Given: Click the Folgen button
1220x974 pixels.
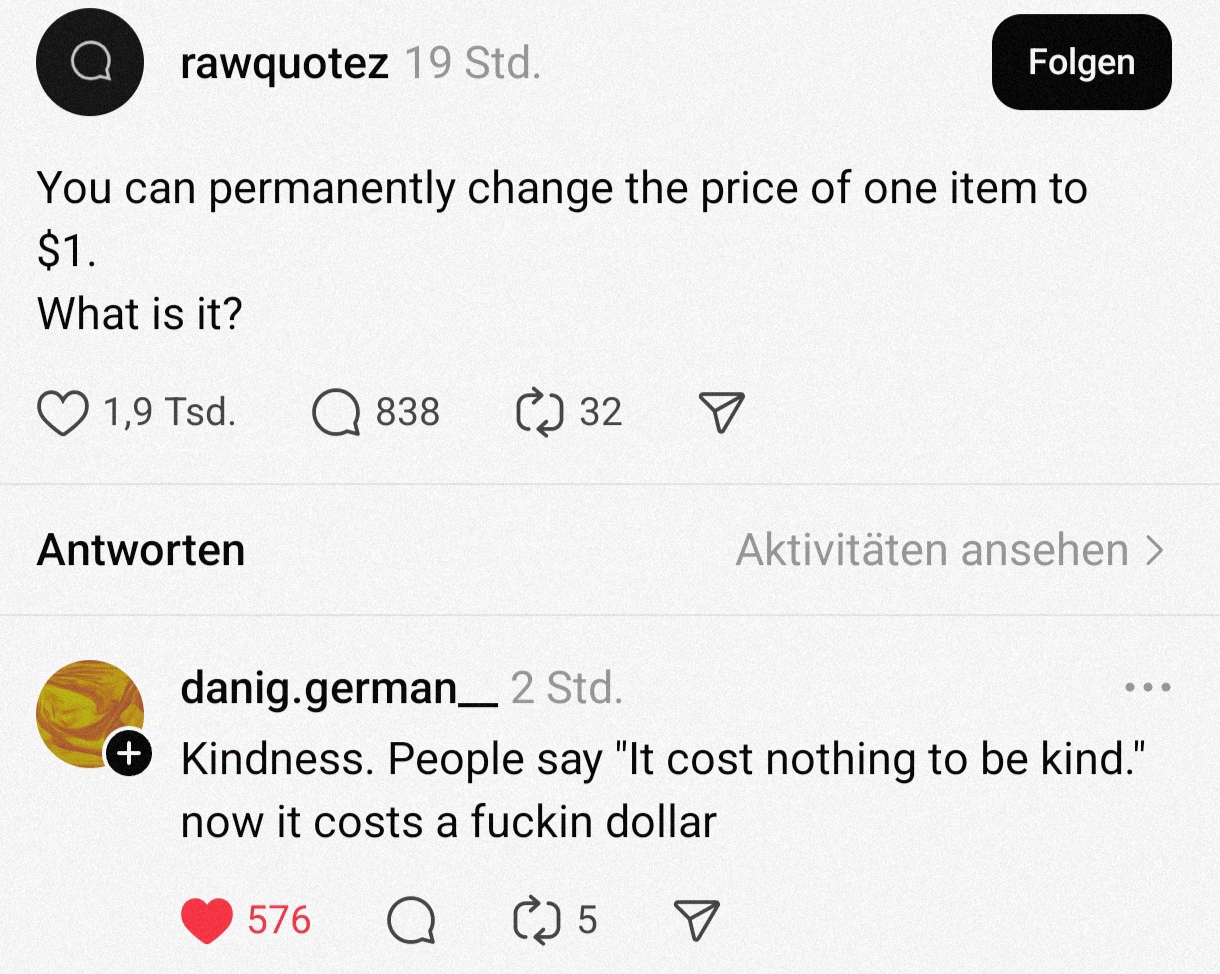Looking at the screenshot, I should 1081,62.
